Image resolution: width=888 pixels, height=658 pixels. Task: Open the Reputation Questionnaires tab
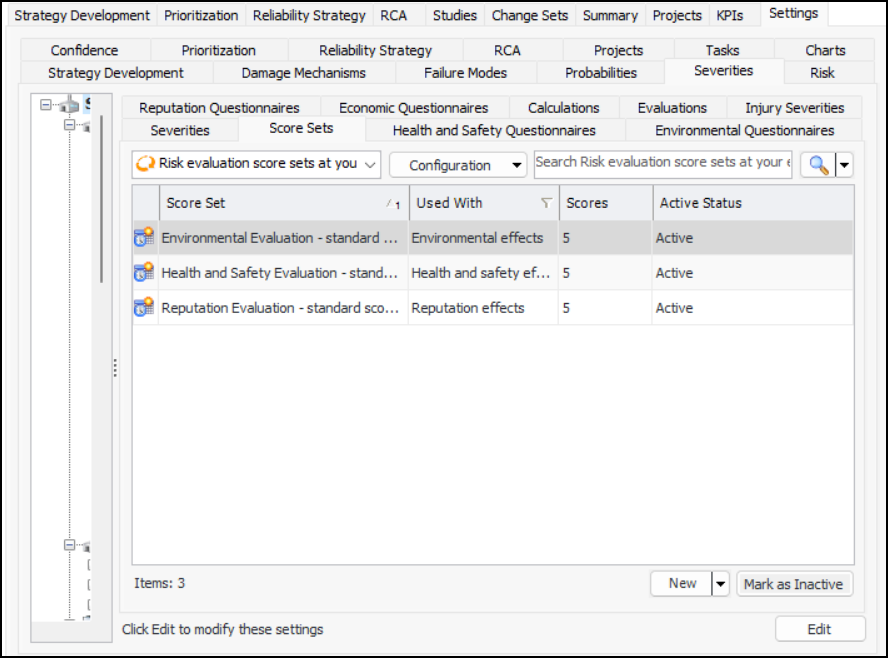click(x=219, y=108)
